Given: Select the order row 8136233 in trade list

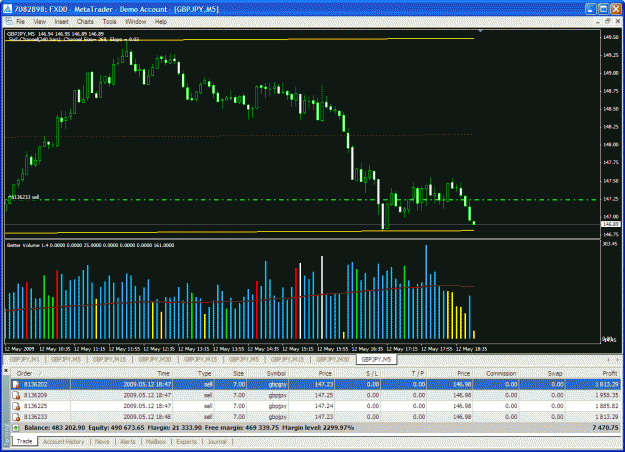Looking at the screenshot, I should tap(315, 417).
